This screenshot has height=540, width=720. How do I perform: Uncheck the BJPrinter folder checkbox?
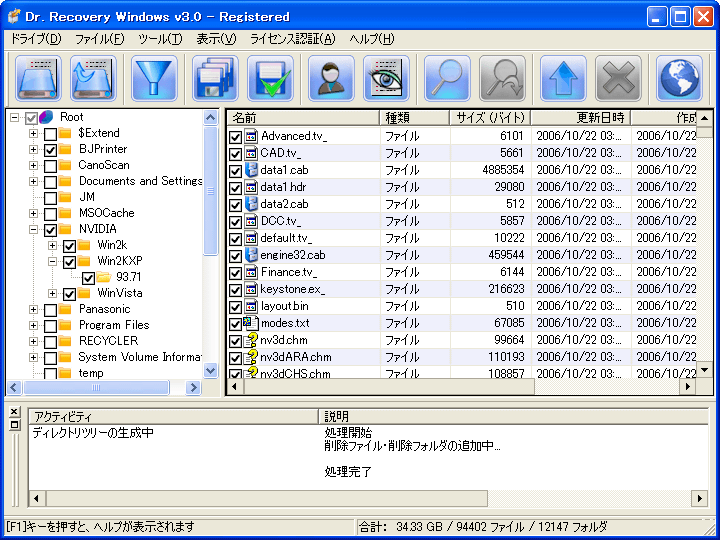[x=51, y=150]
